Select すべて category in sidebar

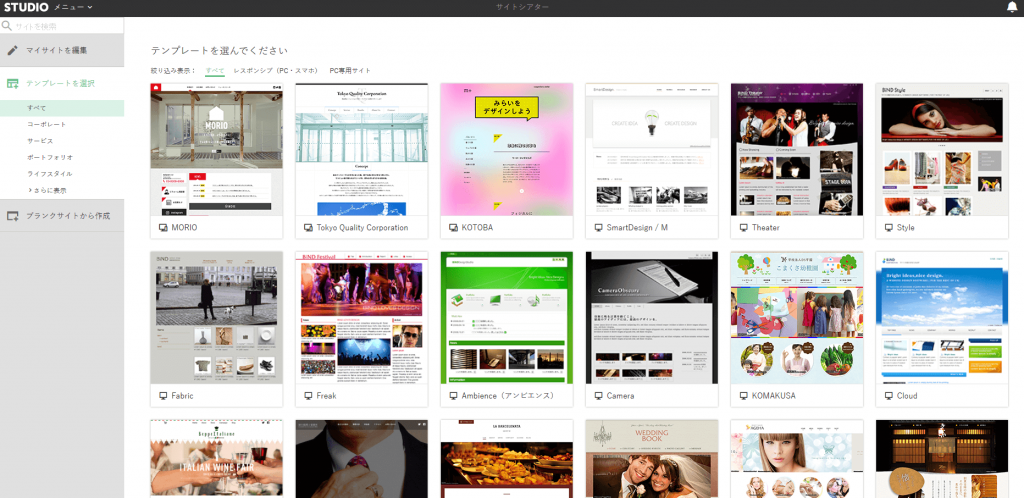pyautogui.click(x=62, y=108)
